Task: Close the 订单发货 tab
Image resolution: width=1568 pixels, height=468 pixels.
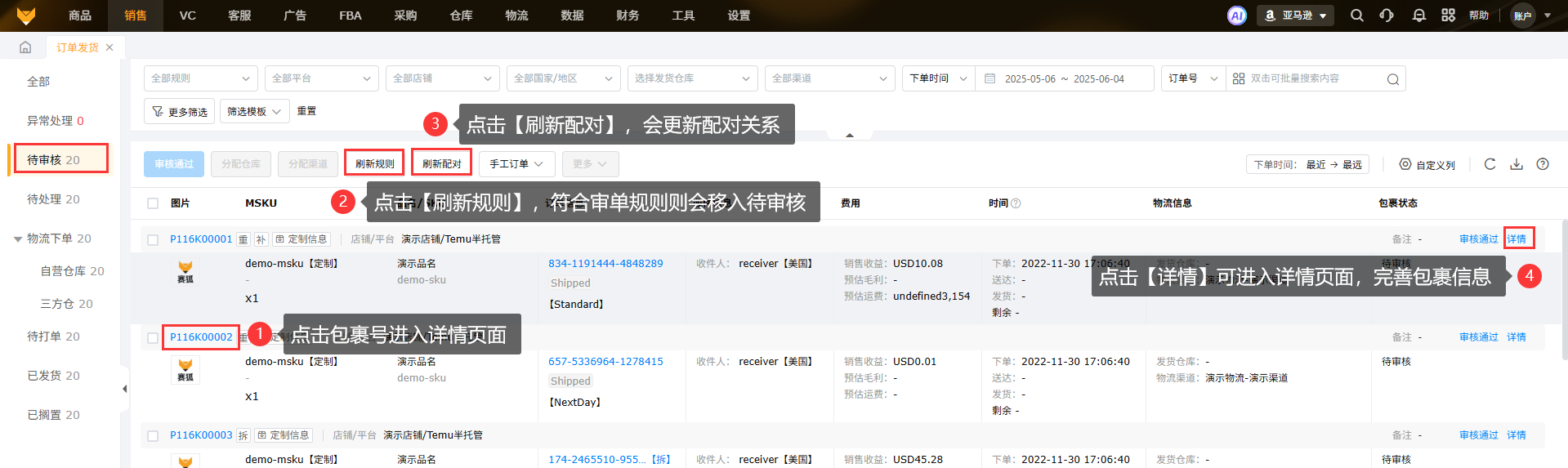Action: click(109, 47)
